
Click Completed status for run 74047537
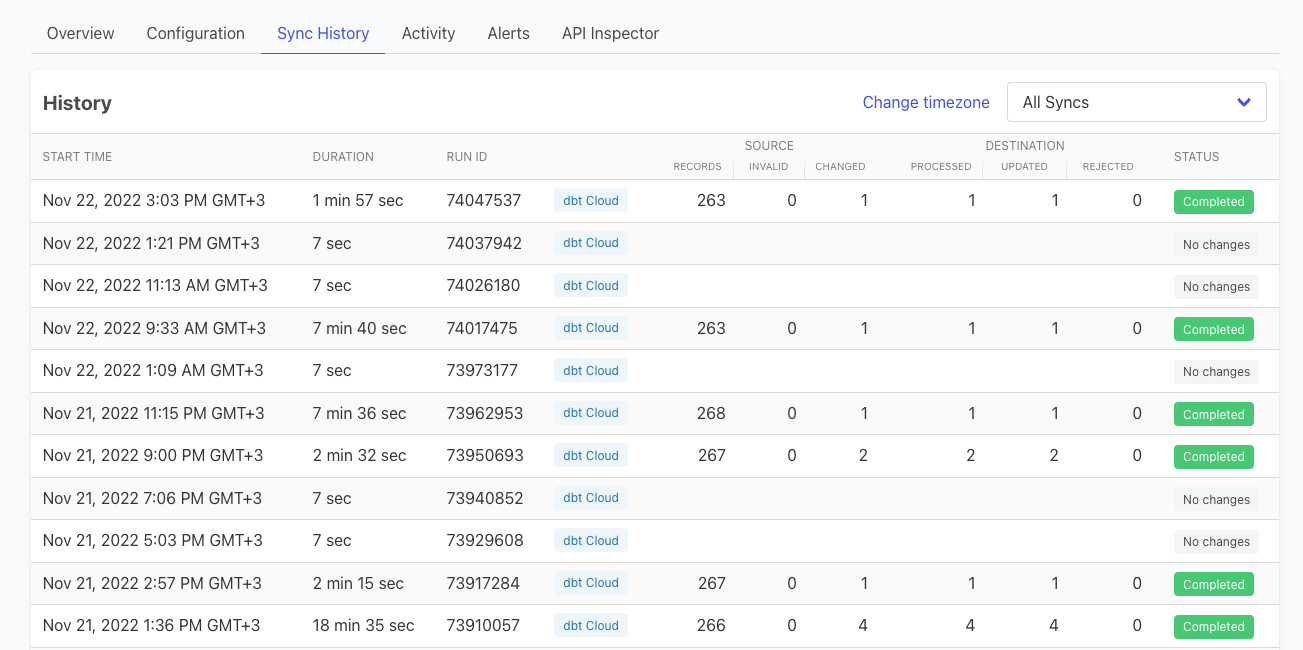pos(1213,202)
